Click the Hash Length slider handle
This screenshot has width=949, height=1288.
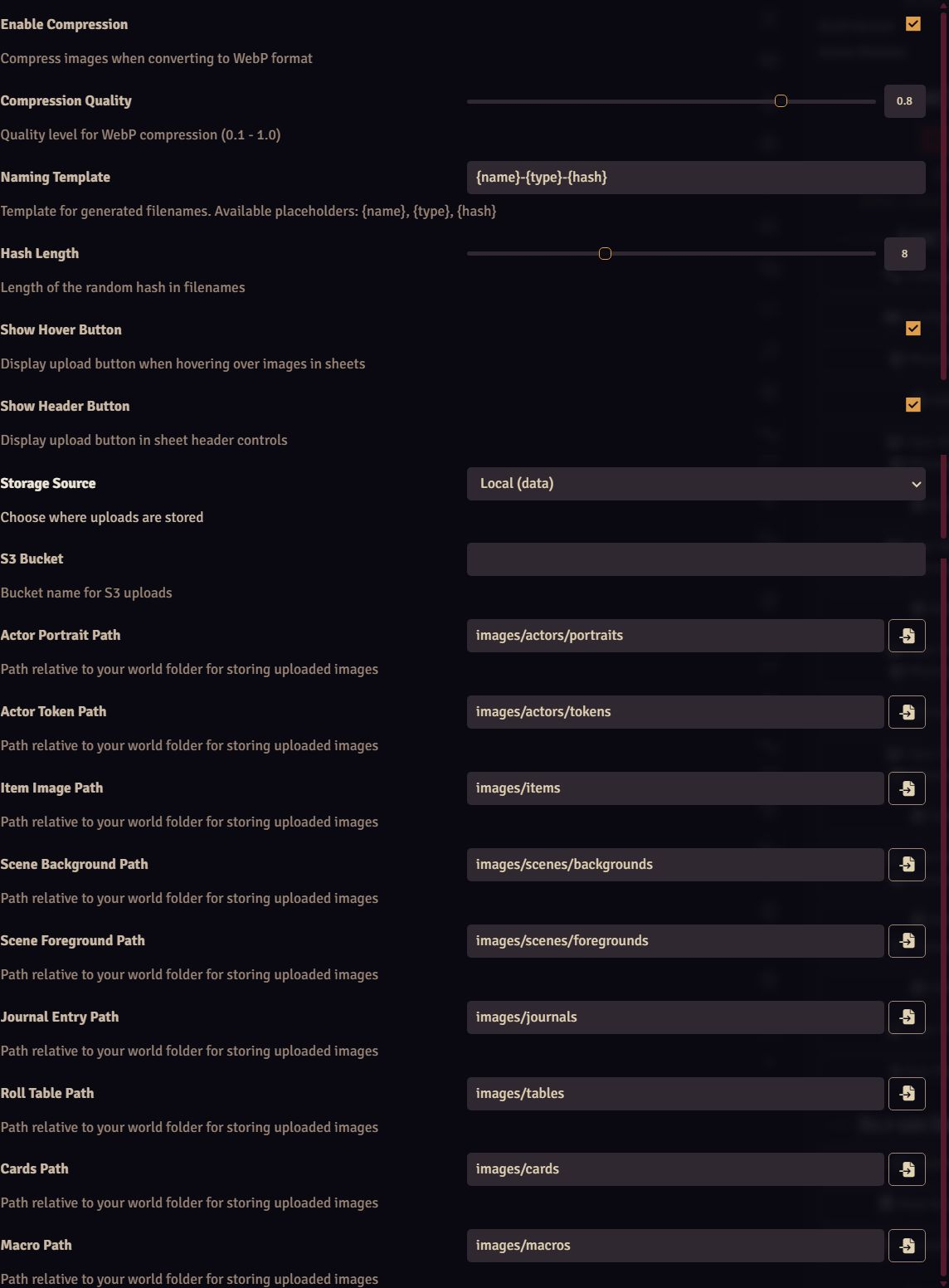(x=605, y=254)
